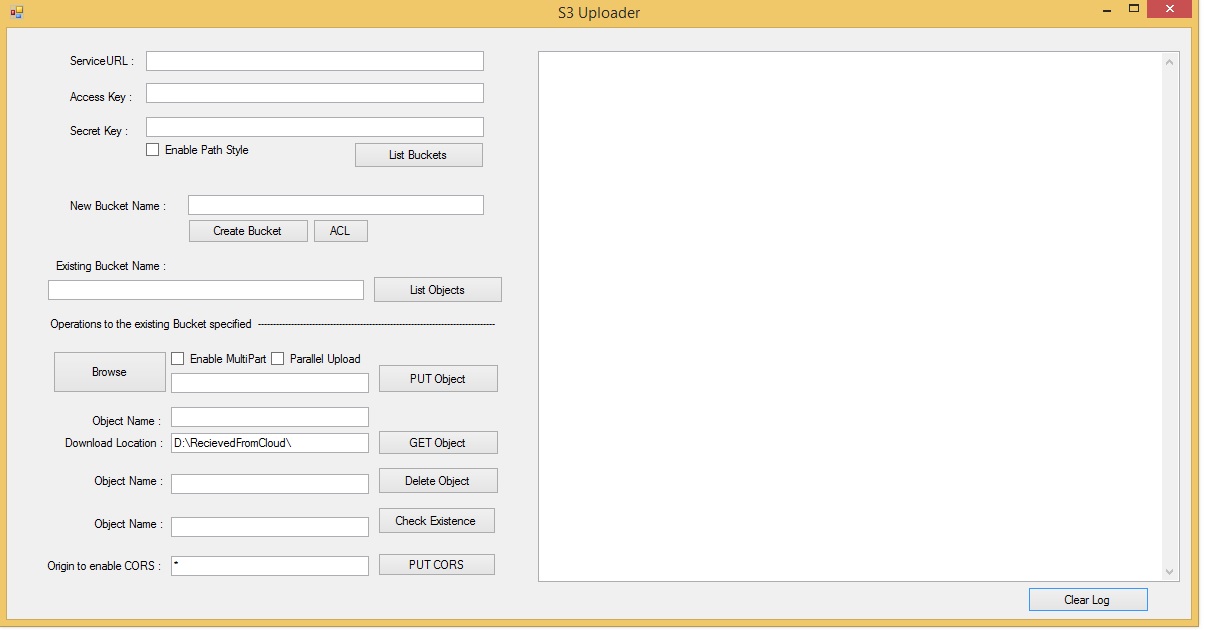Click the 'Origin to enable CORS :' label
This screenshot has width=1205, height=630.
104,566
